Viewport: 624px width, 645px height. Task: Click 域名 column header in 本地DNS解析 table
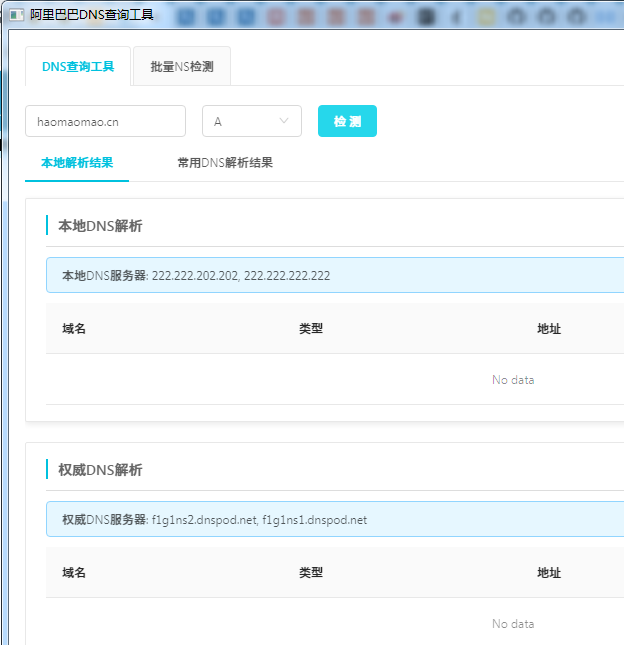point(74,329)
